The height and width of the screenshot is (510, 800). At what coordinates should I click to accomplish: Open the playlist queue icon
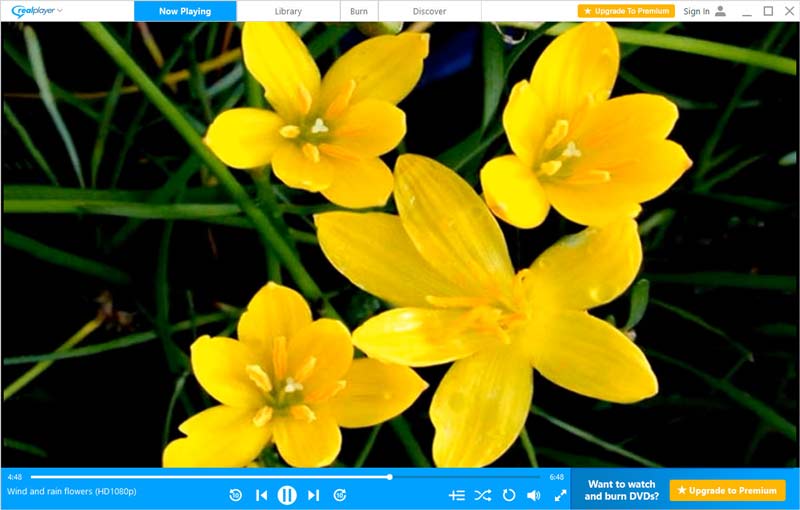457,495
